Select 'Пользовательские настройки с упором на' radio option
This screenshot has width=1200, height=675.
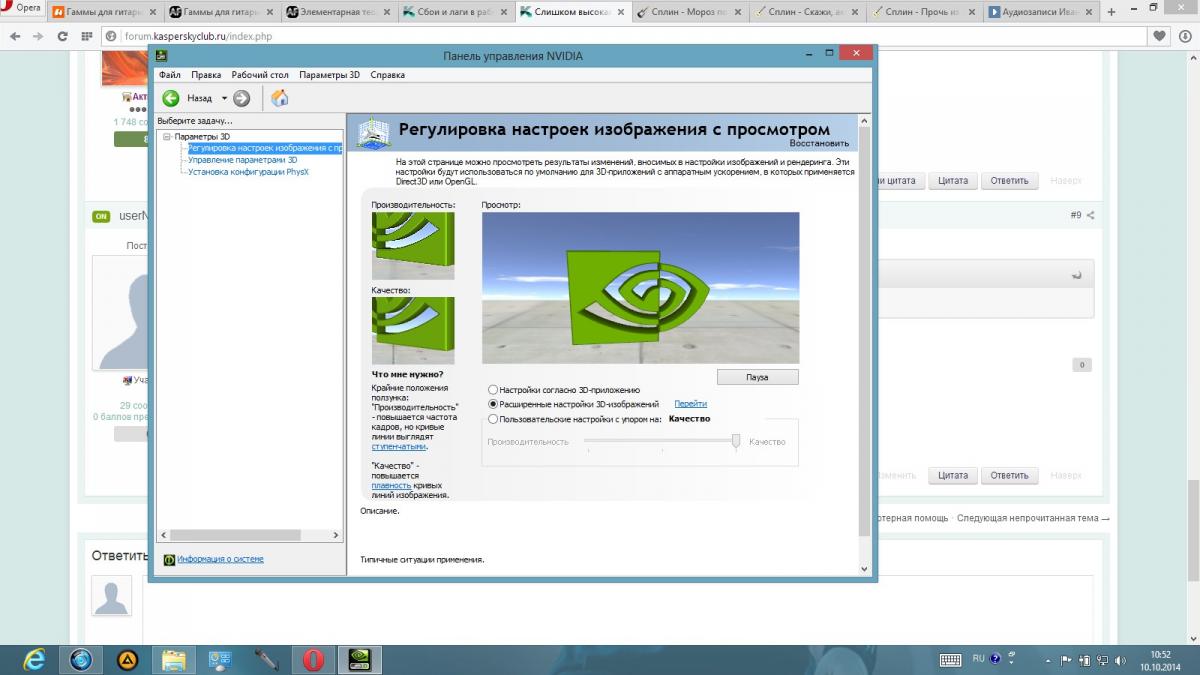[493, 419]
